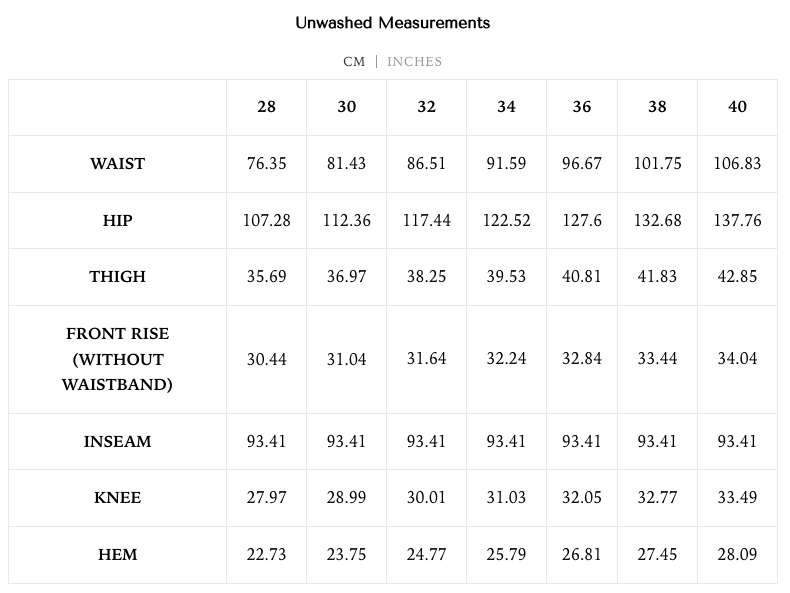The width and height of the screenshot is (790, 593).
Task: Select knee value 28.99 for size 30
Action: click(x=346, y=498)
